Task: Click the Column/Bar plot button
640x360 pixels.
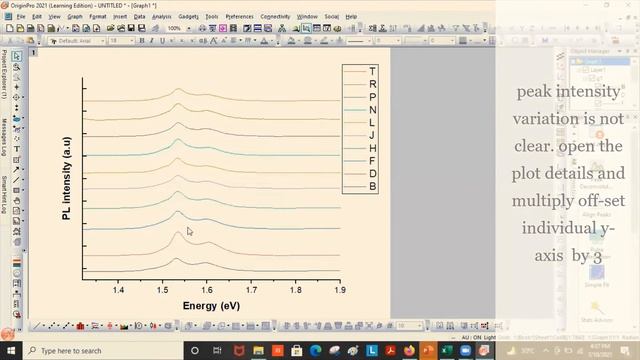Action: click(x=80, y=326)
